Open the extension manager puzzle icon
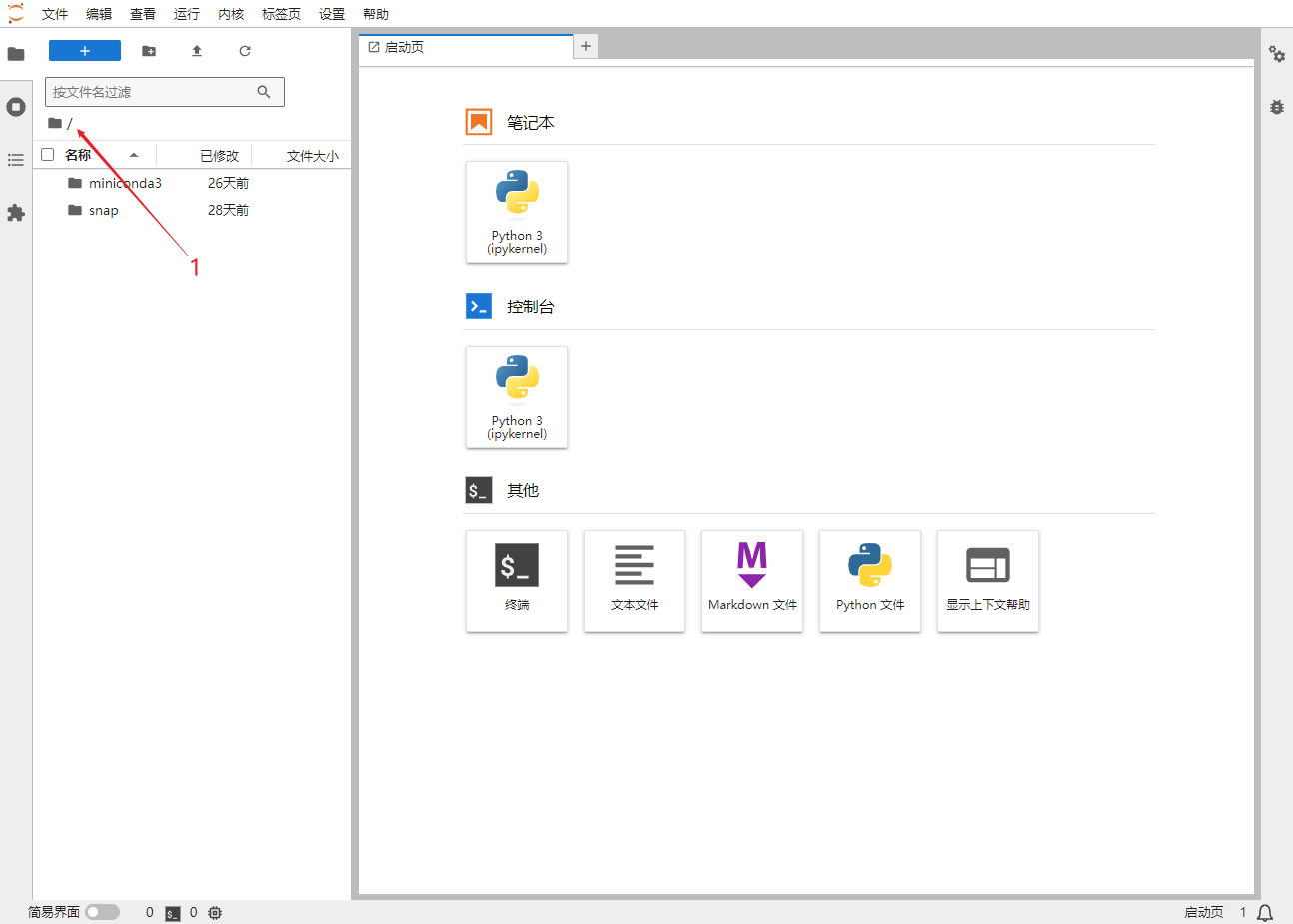 (16, 213)
